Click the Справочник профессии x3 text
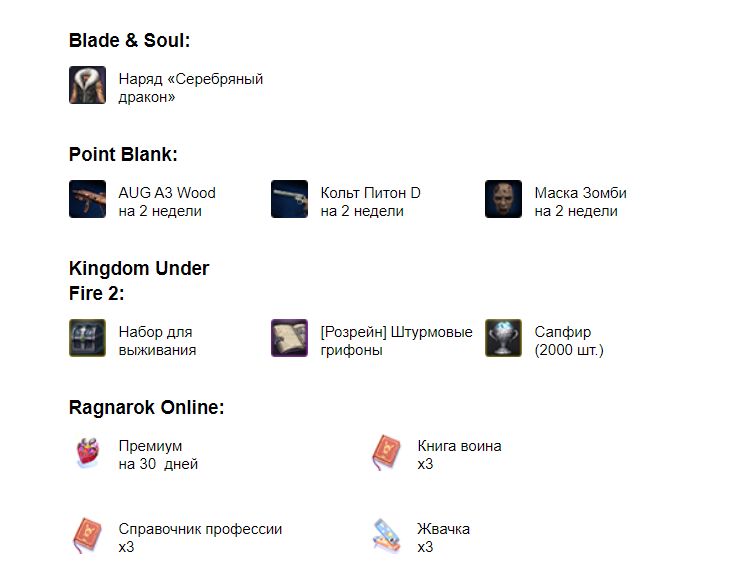Screen dimensions: 732x585 [200, 538]
